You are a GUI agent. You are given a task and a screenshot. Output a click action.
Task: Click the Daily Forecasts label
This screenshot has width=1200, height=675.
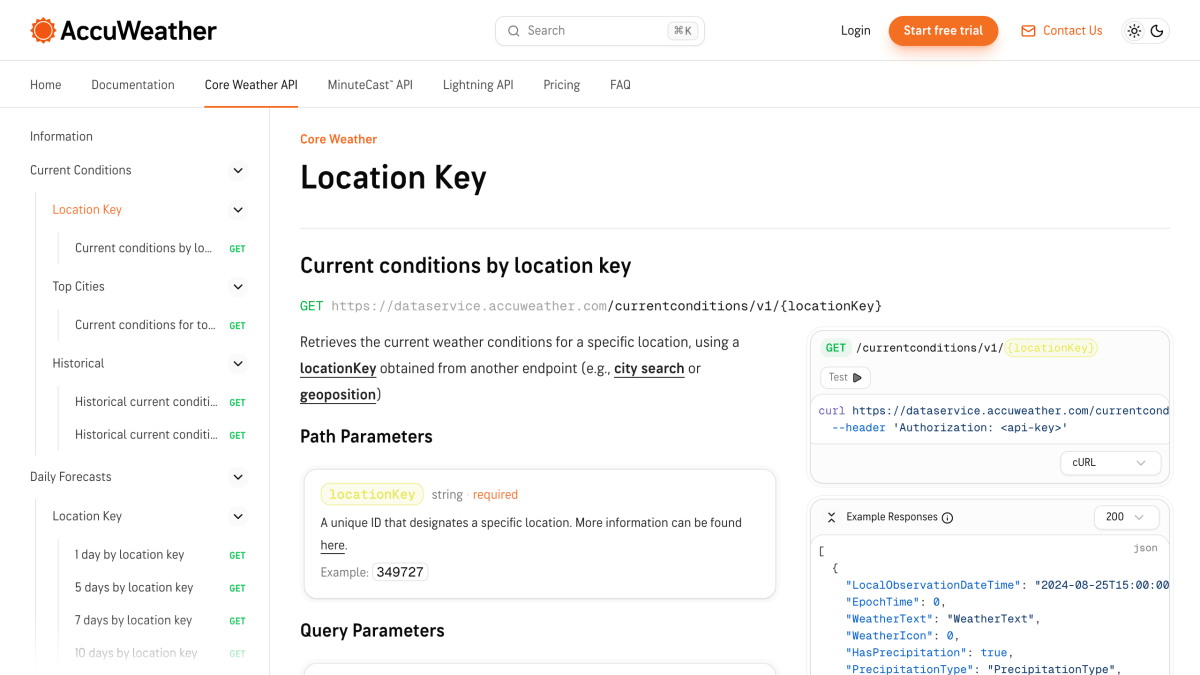[71, 477]
